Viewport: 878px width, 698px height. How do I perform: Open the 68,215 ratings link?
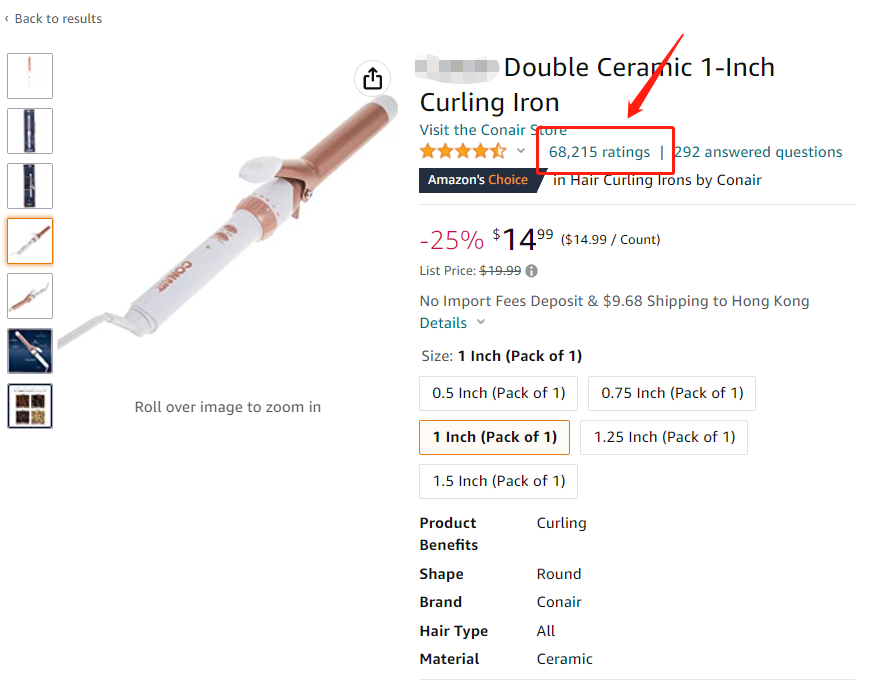(x=599, y=152)
